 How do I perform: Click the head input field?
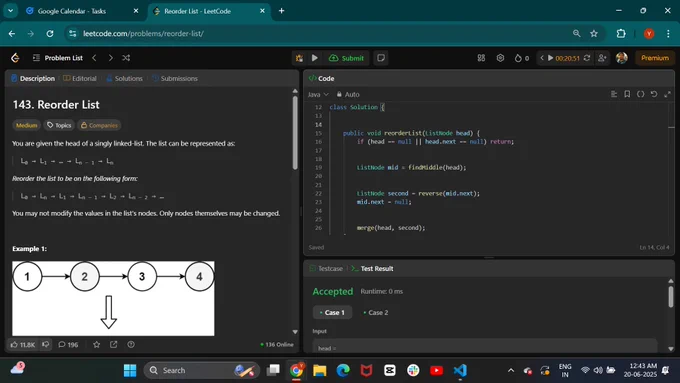[484, 347]
